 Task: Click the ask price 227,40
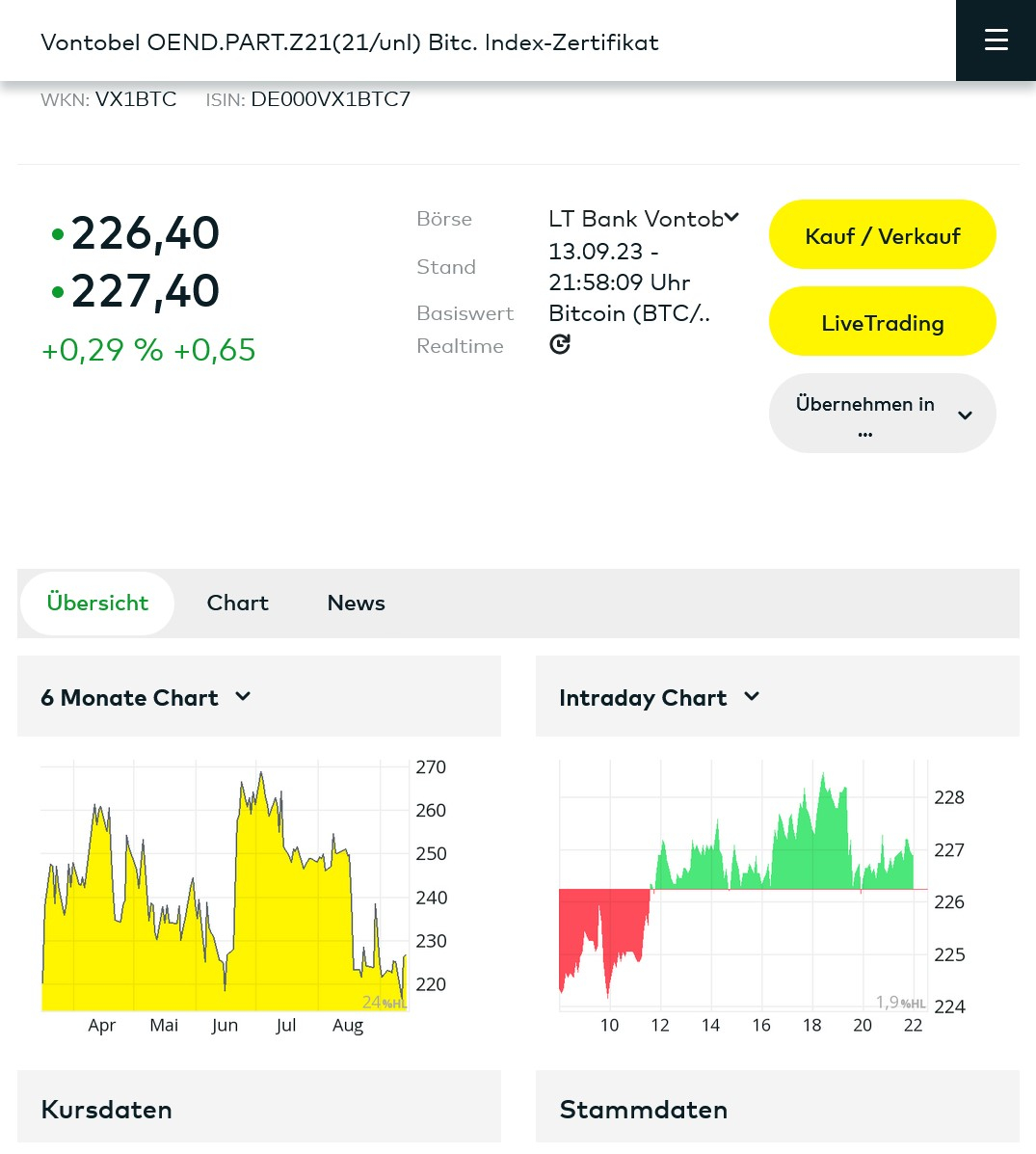[145, 291]
